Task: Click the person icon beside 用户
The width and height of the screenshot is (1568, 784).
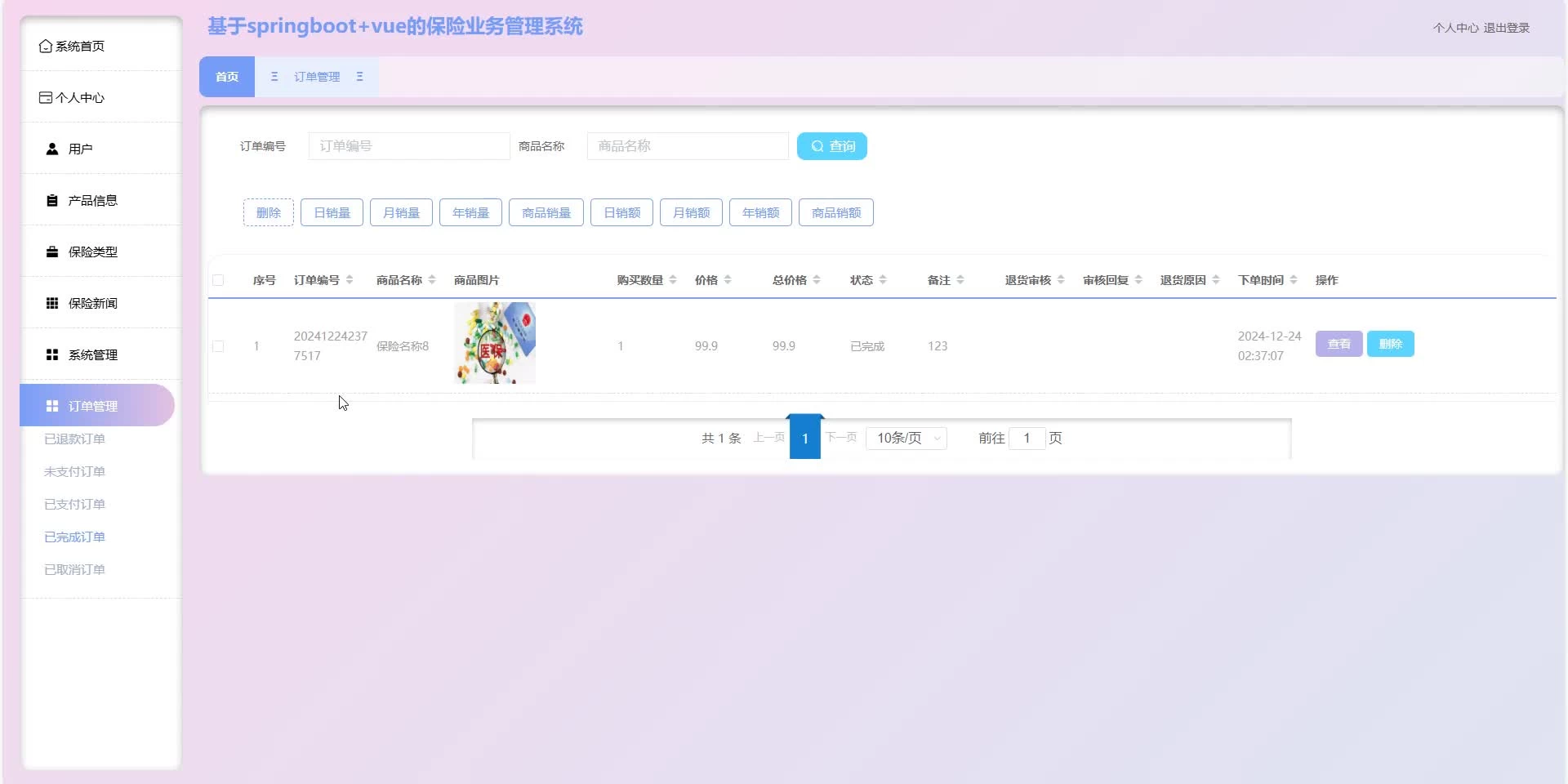Action: (52, 149)
